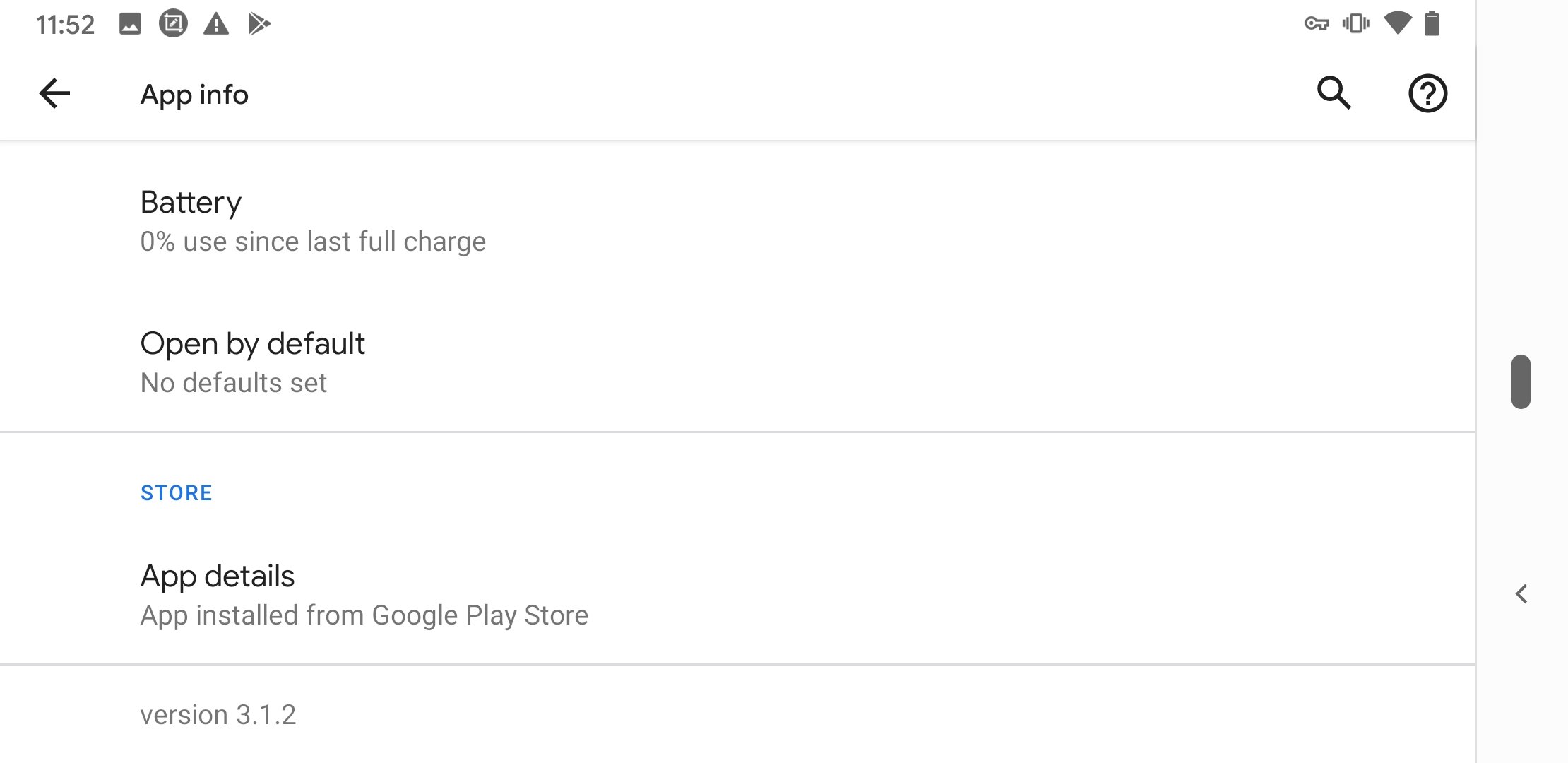Tap the back chevron on the side bar

(1521, 594)
